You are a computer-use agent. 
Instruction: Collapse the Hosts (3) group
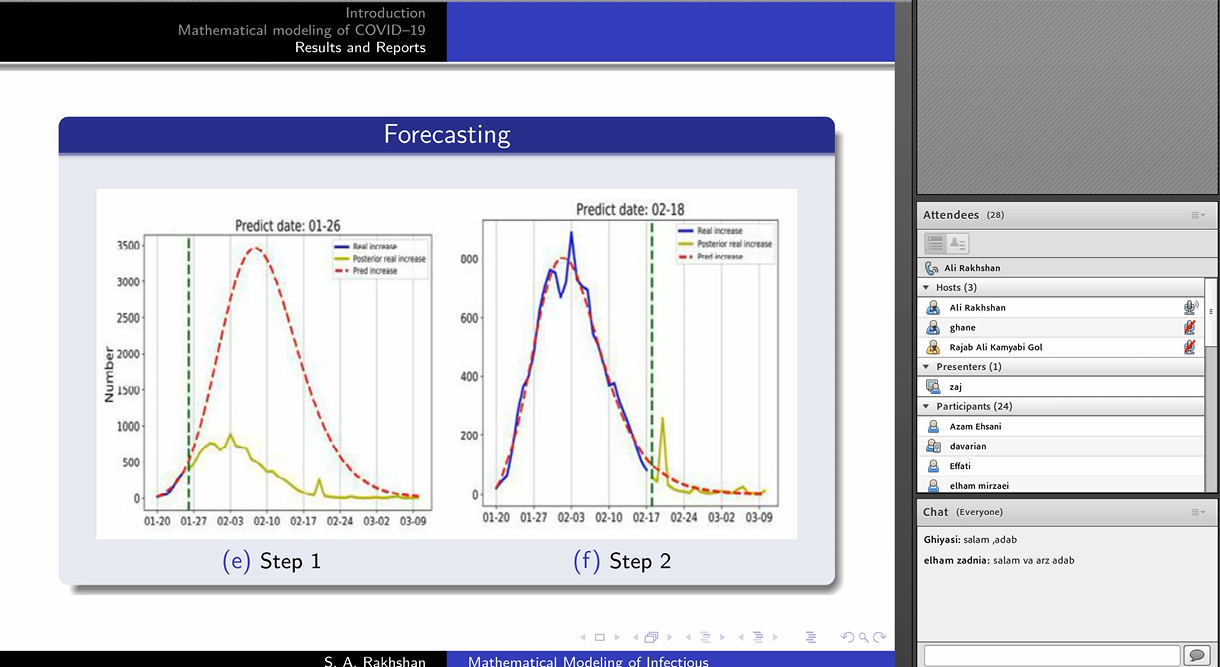(x=926, y=288)
